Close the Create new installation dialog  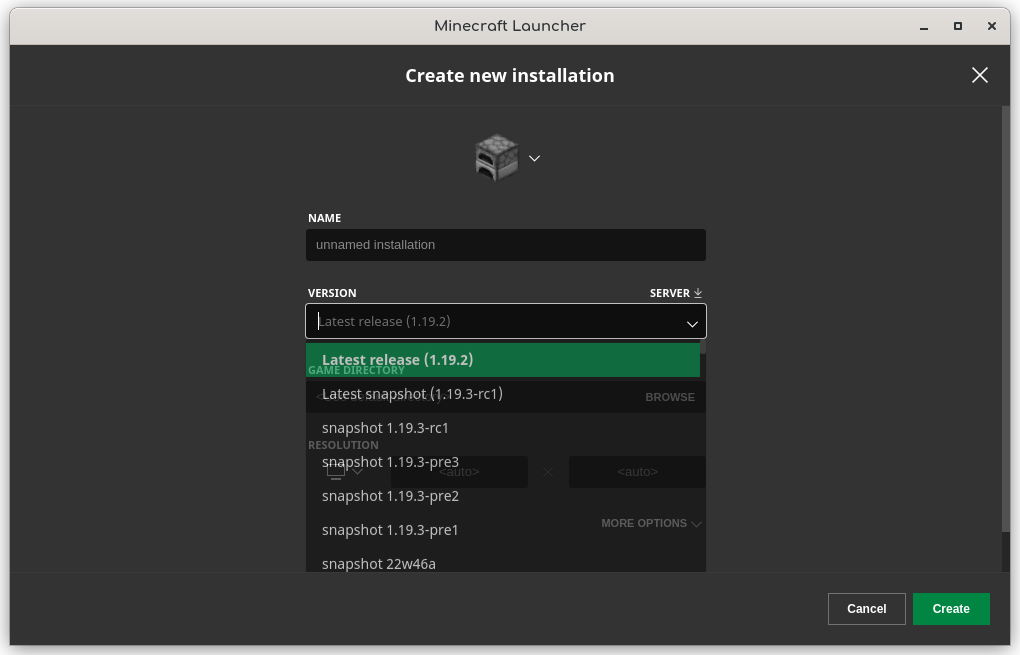click(x=979, y=75)
